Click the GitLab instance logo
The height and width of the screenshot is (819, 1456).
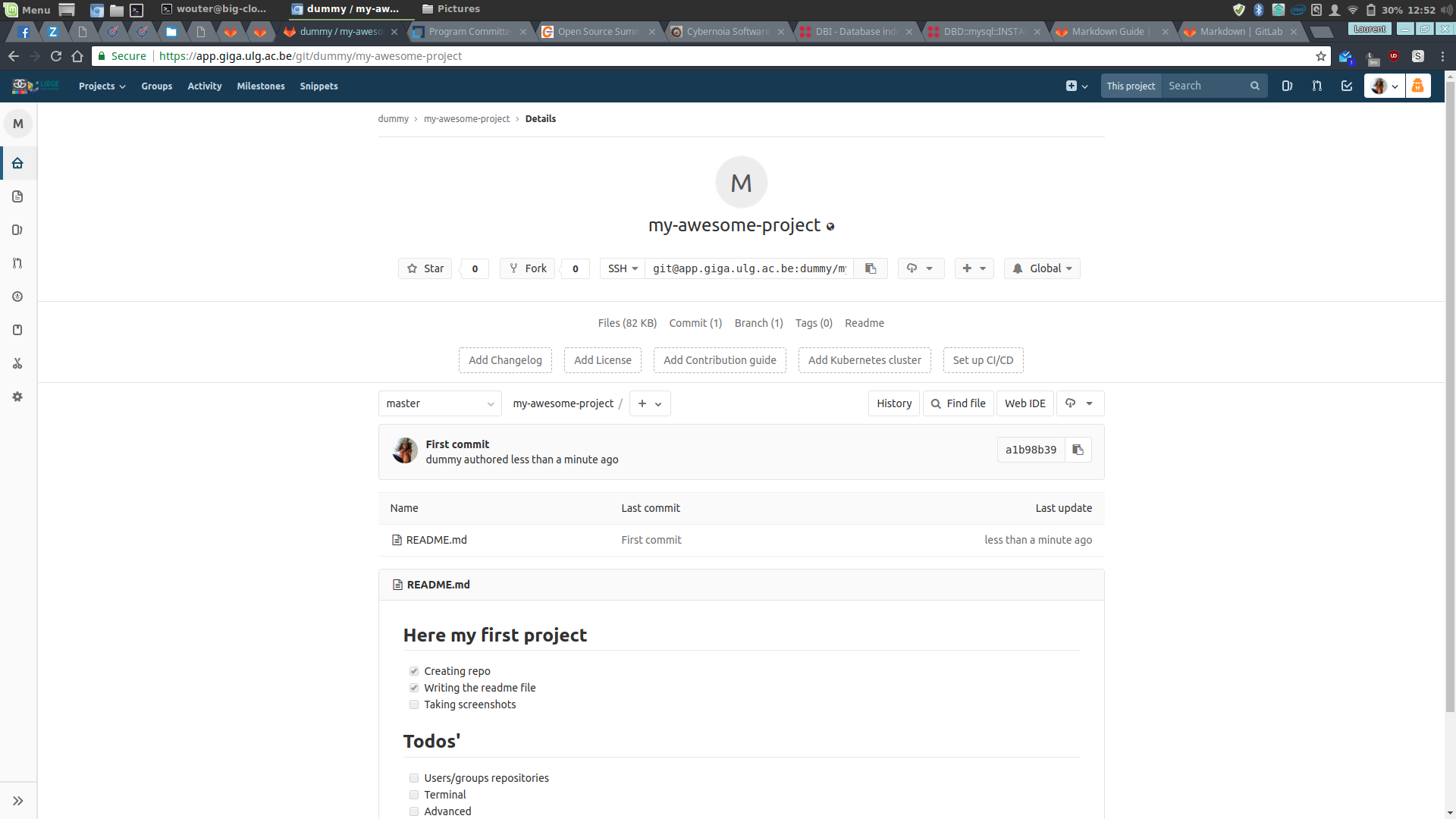[36, 86]
